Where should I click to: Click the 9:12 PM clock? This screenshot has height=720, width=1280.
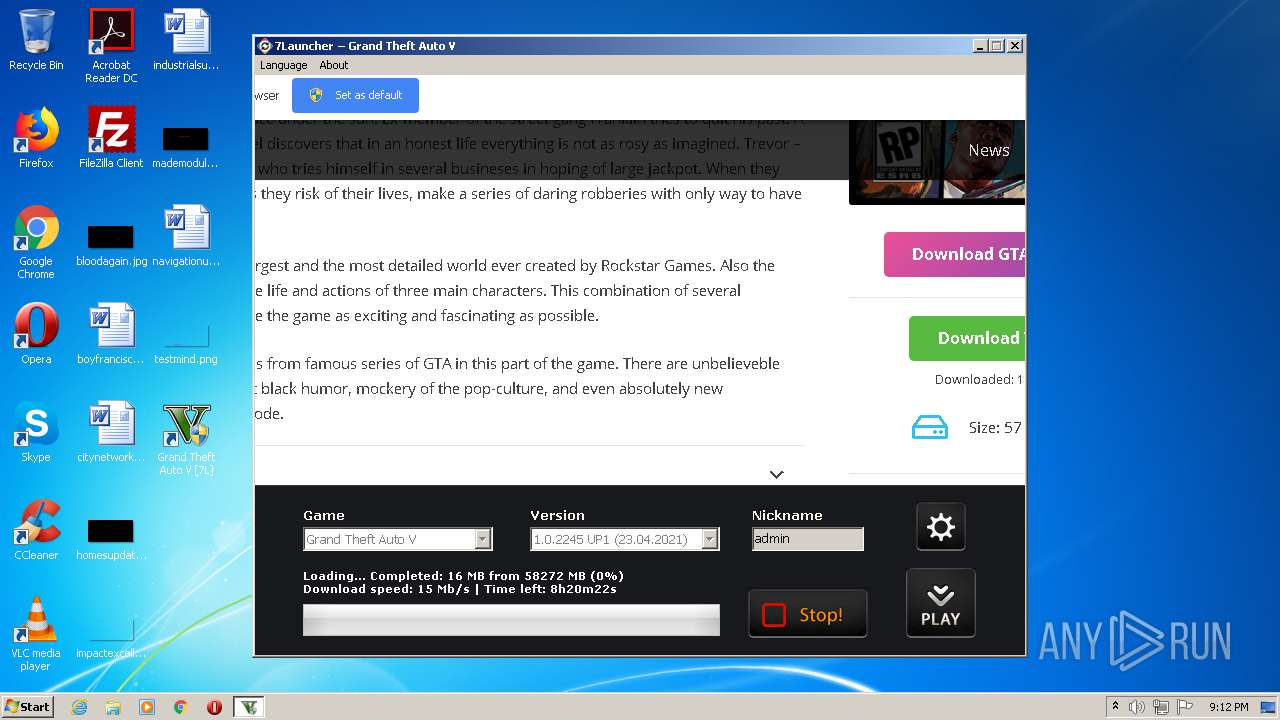[x=1228, y=707]
